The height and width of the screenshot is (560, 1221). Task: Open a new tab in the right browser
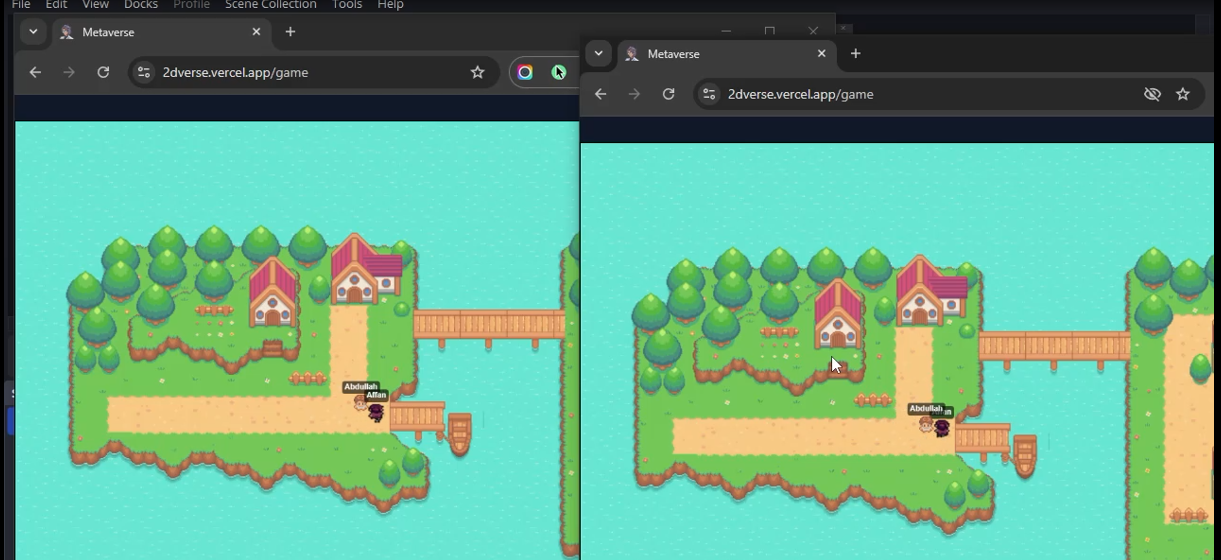point(855,54)
